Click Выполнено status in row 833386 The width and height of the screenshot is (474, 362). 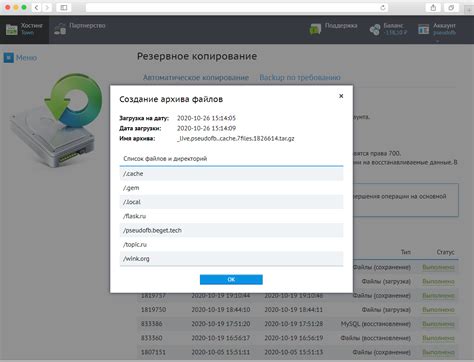coord(438,324)
